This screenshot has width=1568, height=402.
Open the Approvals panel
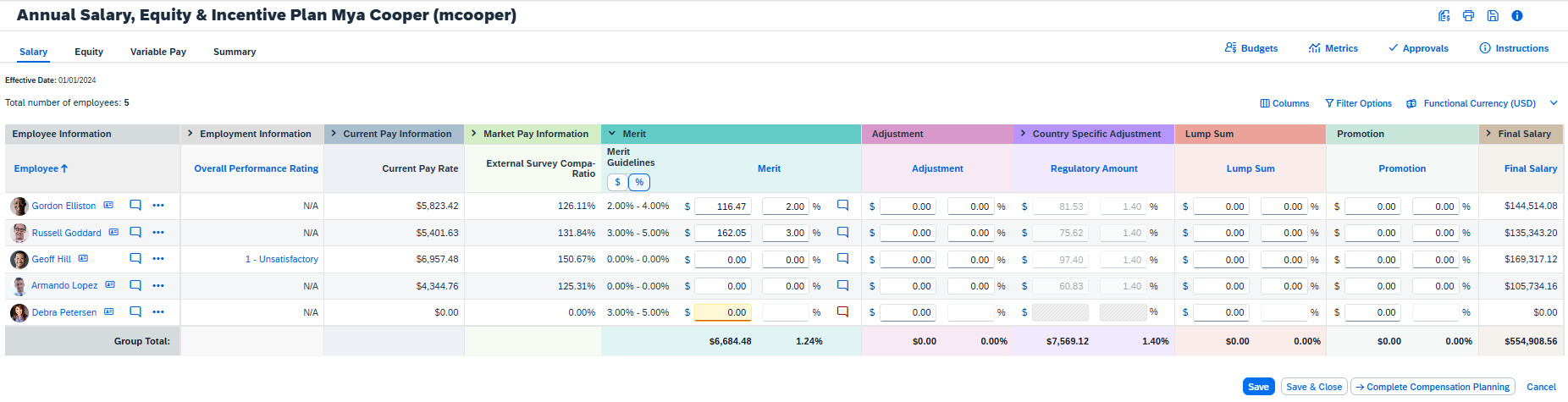(1418, 48)
